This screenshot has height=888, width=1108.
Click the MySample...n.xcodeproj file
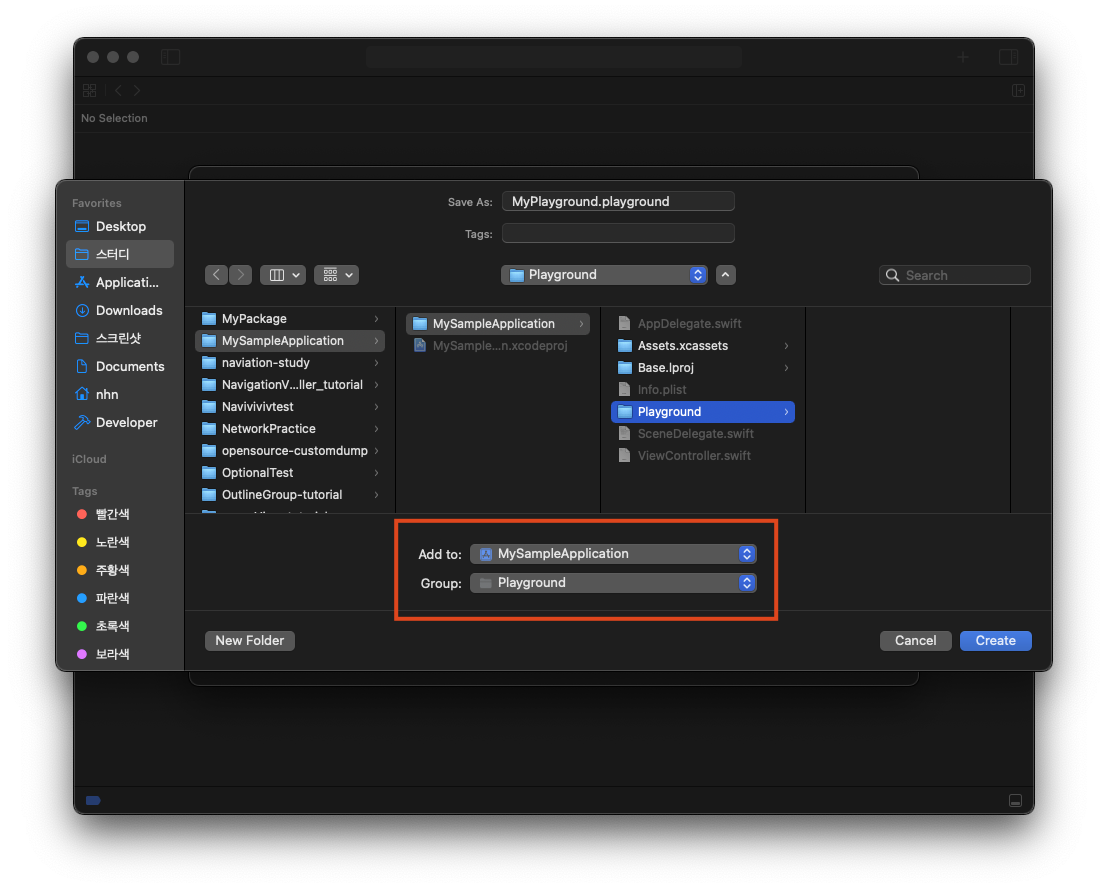tap(498, 345)
